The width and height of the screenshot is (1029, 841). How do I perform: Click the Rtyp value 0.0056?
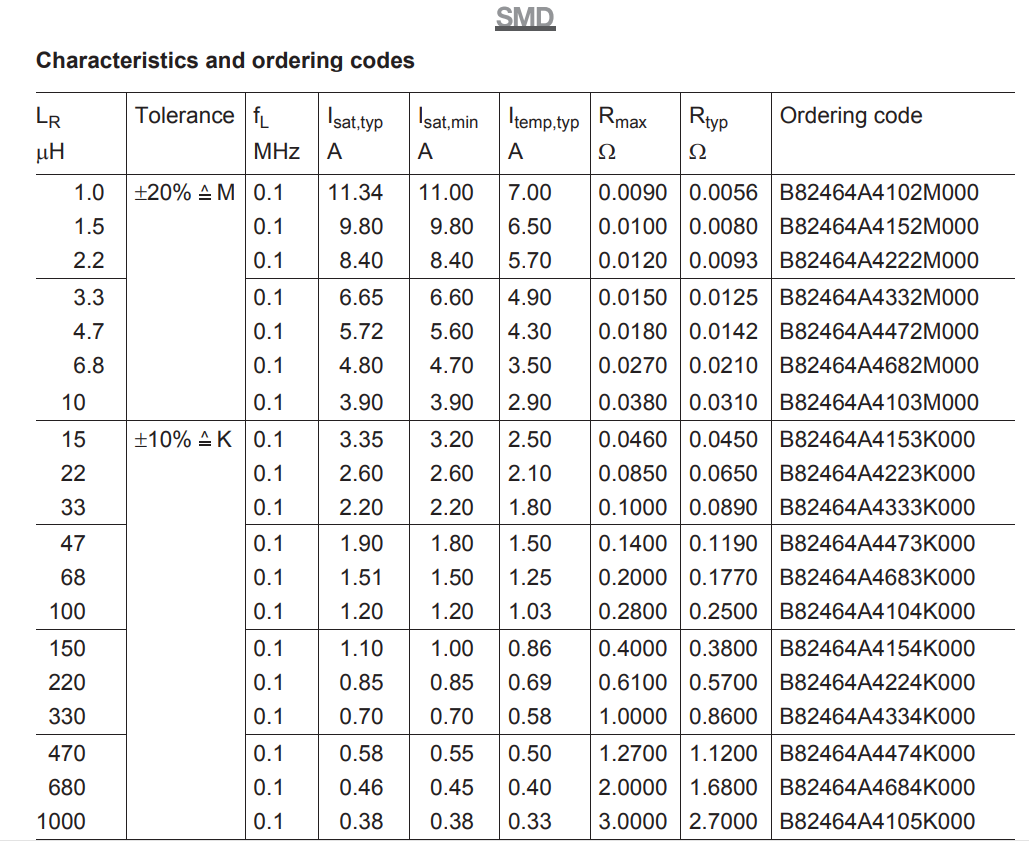pos(723,193)
